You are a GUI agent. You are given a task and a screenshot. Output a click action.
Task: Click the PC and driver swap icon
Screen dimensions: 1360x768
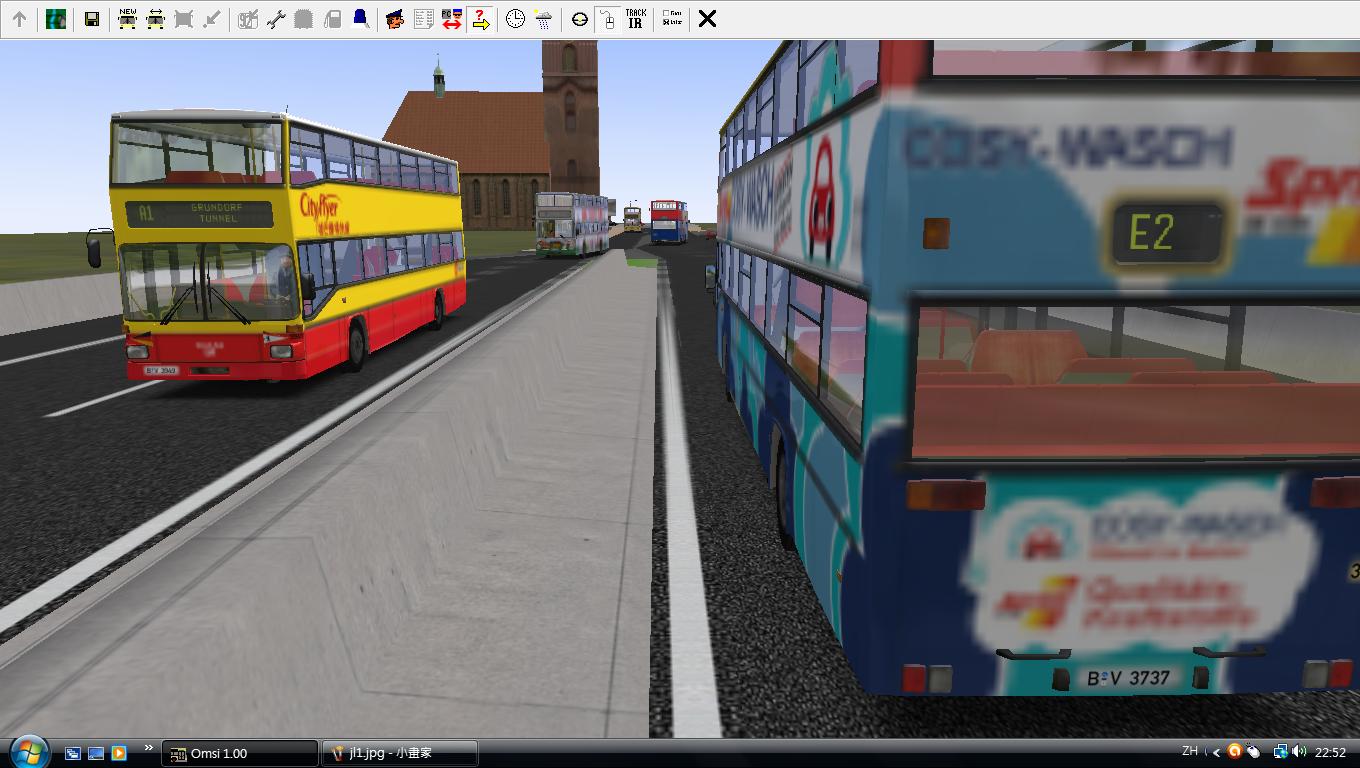(x=451, y=19)
